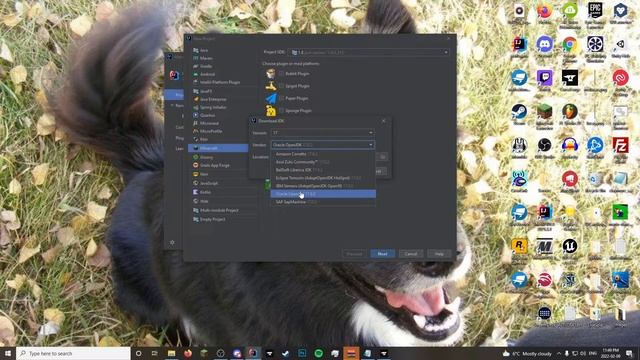
Task: Open Firefox desktop shortcut
Action: pos(544,12)
